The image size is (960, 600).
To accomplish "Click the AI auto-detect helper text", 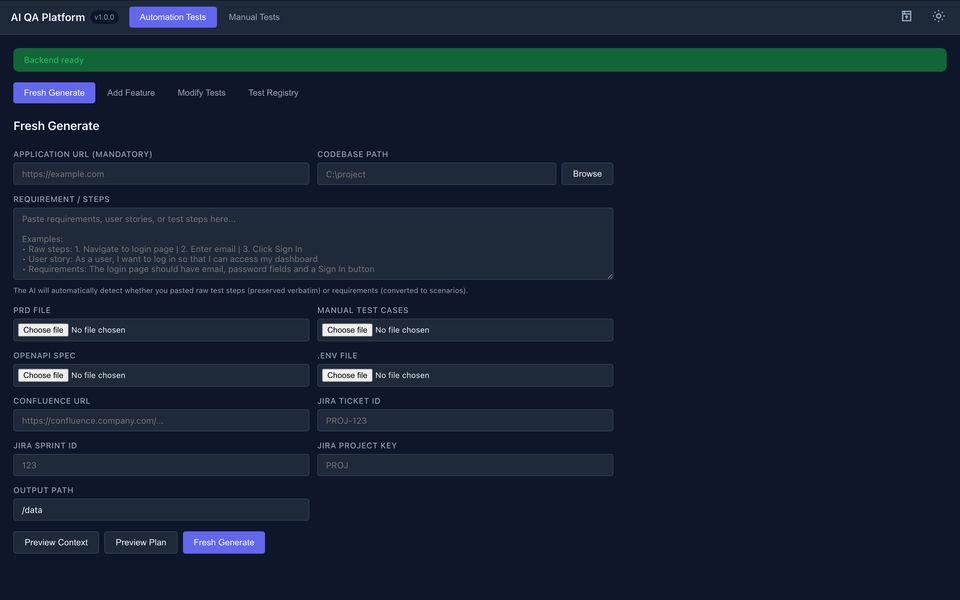I will pos(241,291).
